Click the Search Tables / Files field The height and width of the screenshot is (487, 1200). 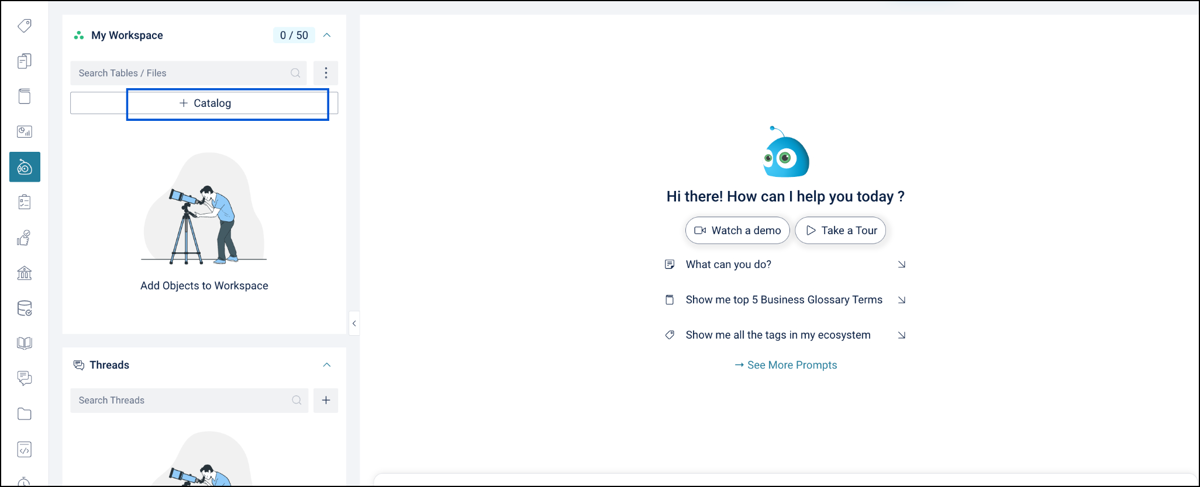coord(180,73)
